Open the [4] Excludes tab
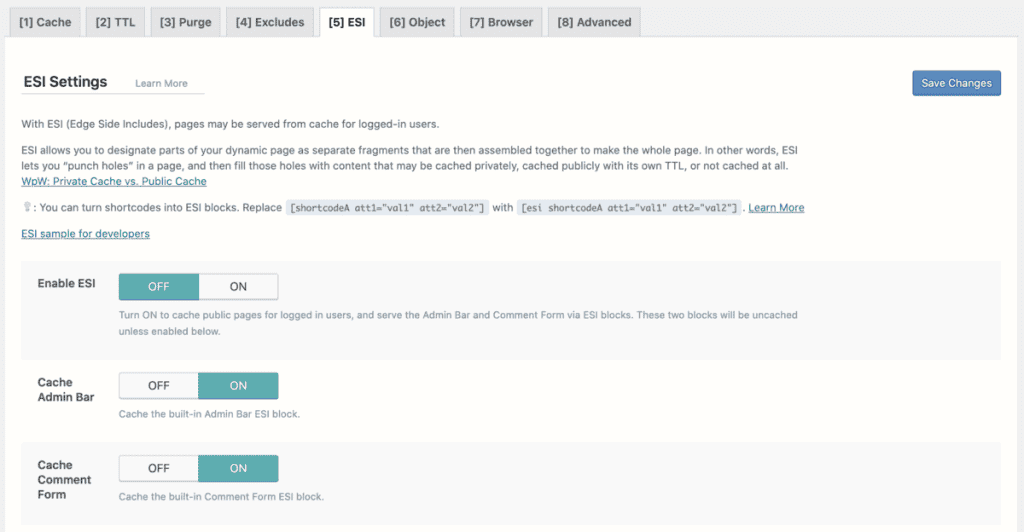 (270, 22)
